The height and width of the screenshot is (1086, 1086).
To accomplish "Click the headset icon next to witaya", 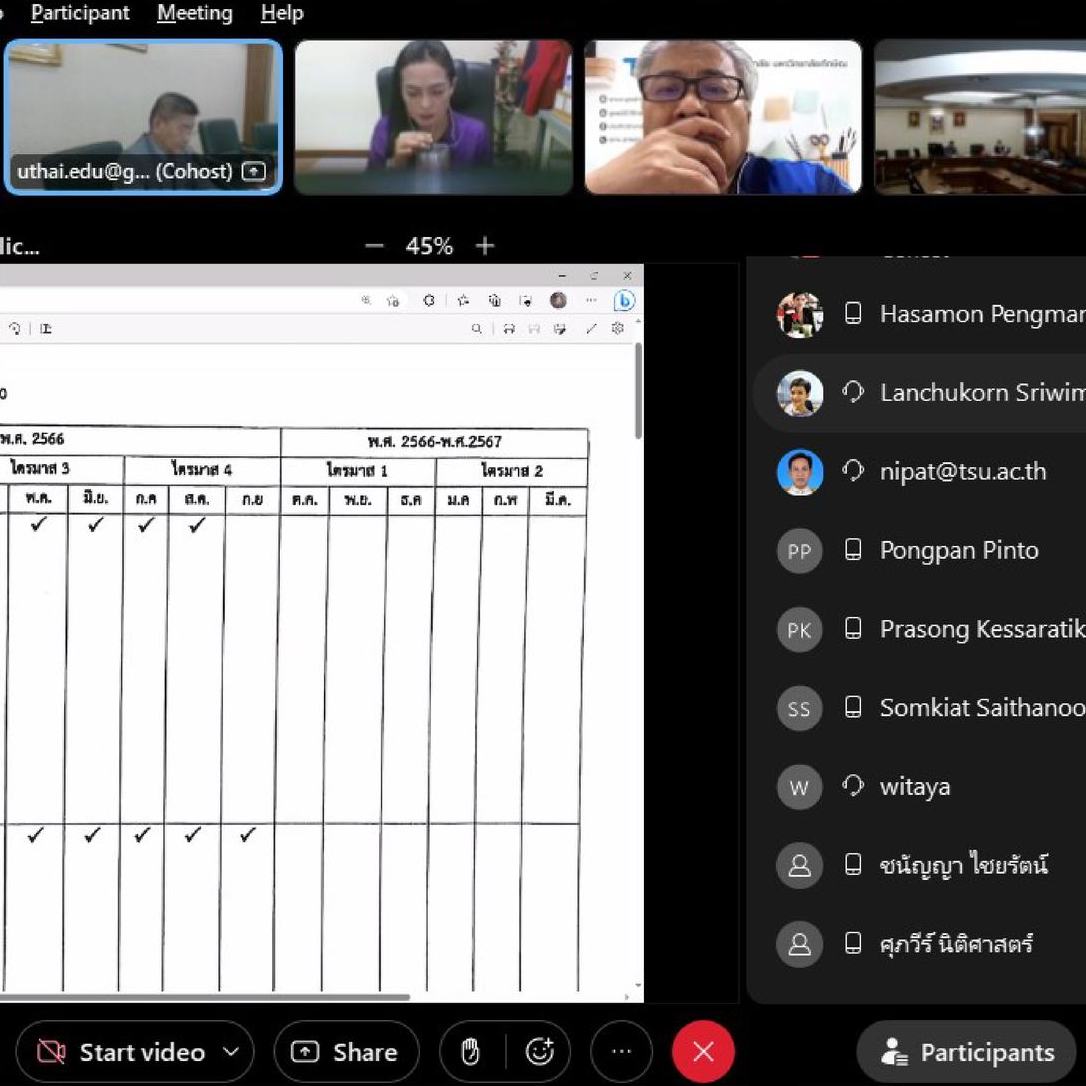I will pyautogui.click(x=853, y=785).
